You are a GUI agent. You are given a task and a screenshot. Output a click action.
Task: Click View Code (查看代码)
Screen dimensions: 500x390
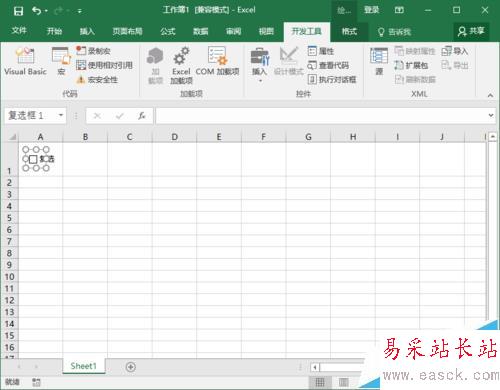coord(328,65)
